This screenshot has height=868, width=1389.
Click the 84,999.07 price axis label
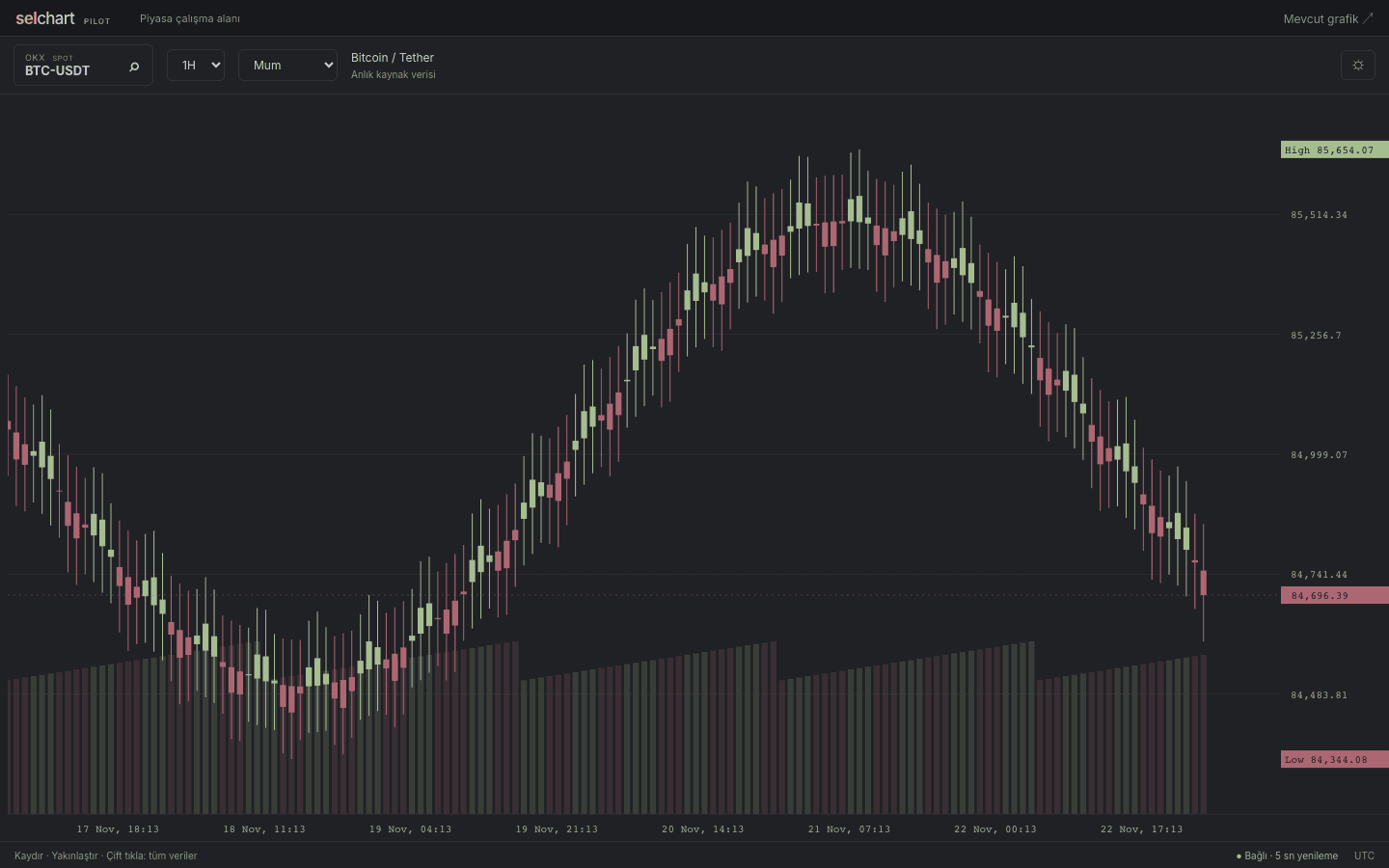tap(1320, 455)
